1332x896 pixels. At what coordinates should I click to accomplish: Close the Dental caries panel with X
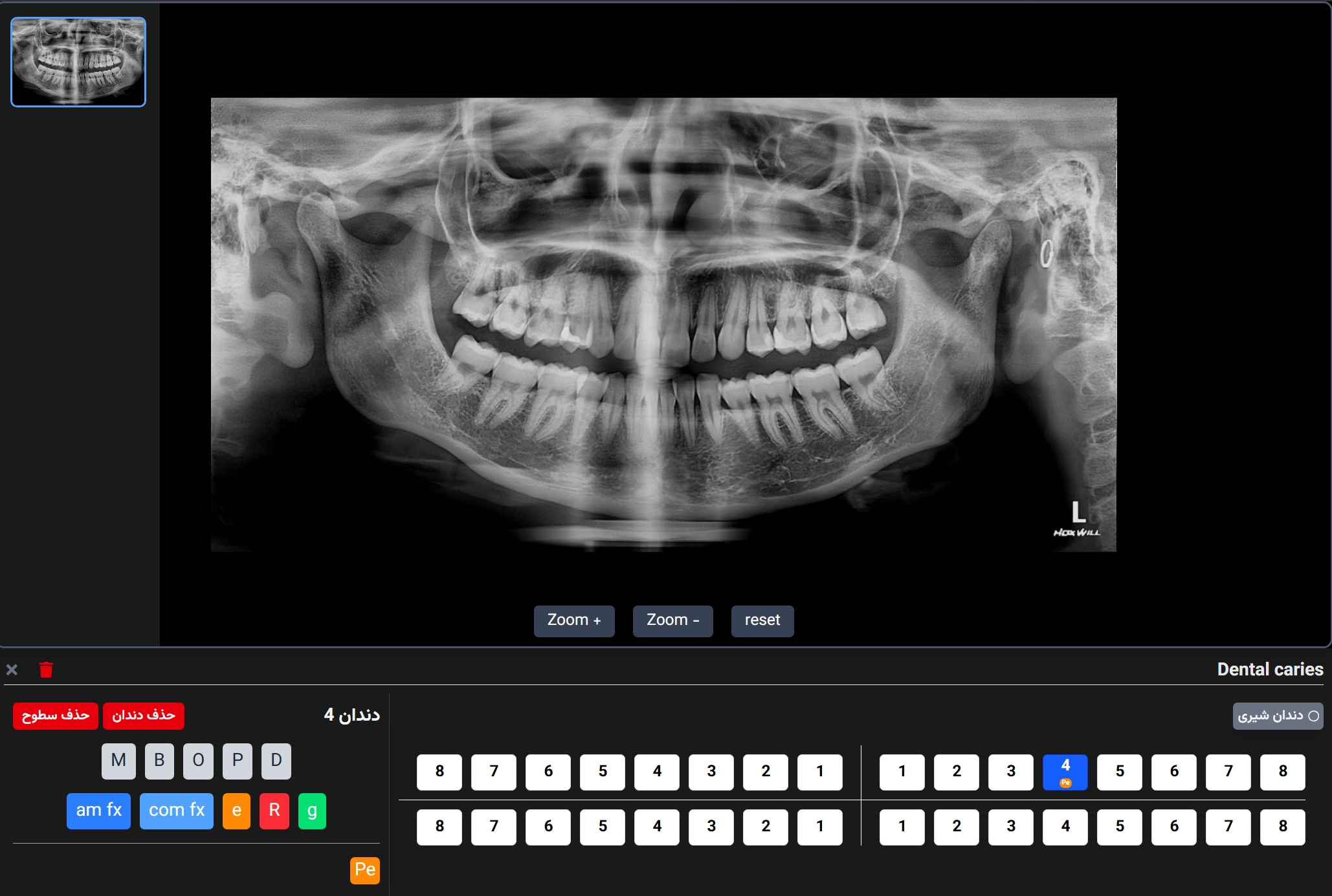(x=12, y=670)
